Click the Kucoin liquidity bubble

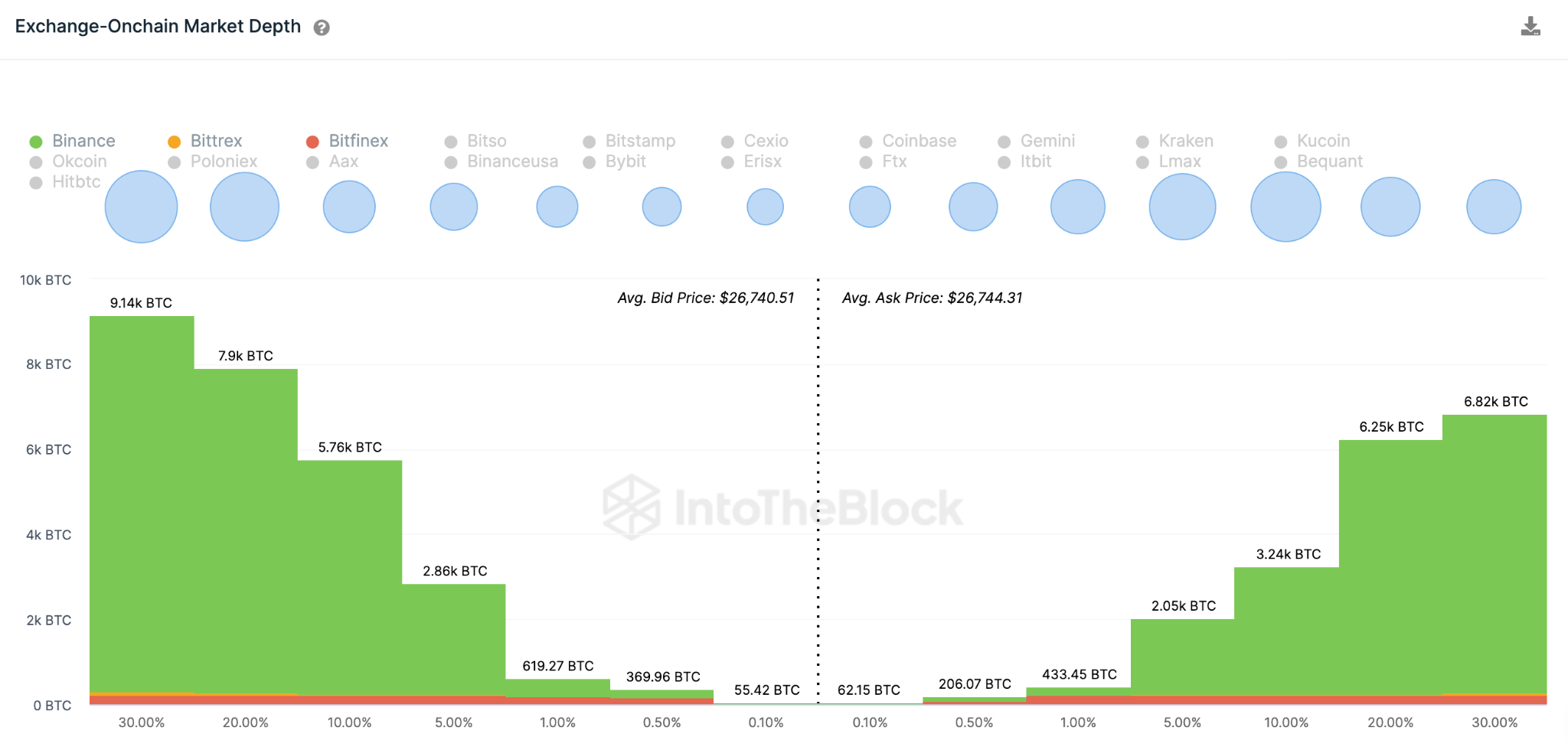[x=1285, y=206]
